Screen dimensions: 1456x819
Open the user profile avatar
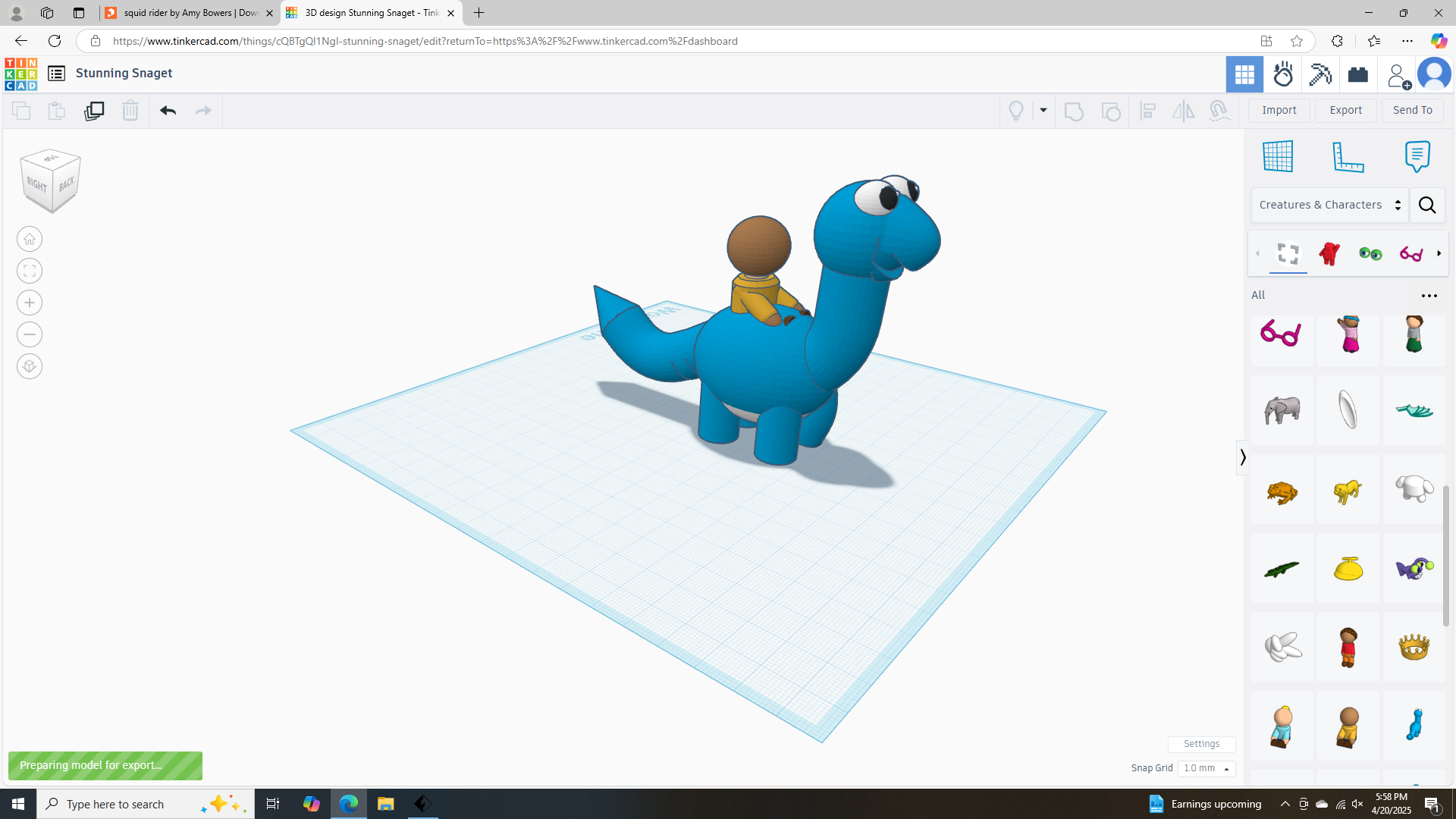1434,74
